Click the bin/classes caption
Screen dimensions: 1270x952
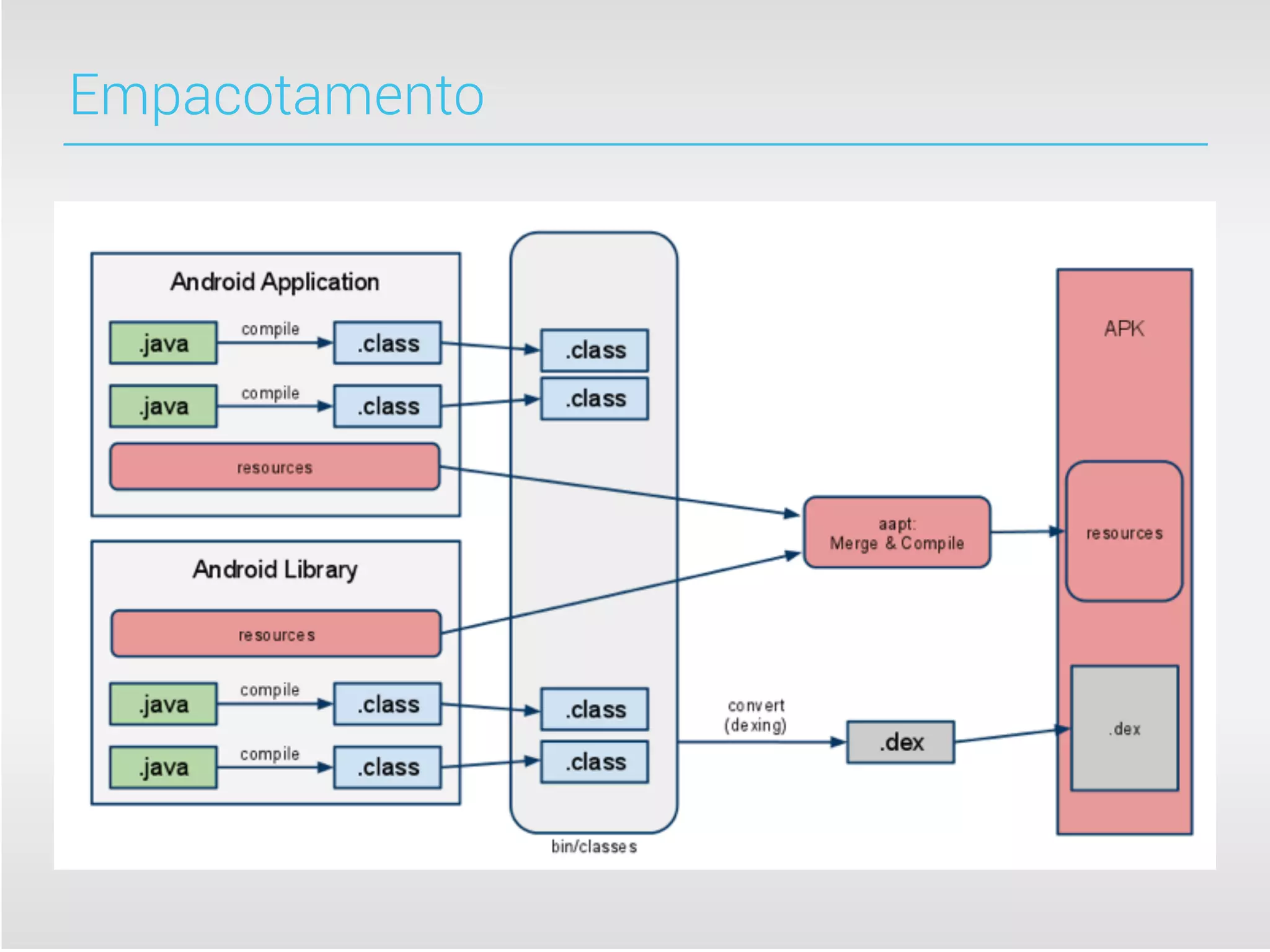click(x=593, y=847)
